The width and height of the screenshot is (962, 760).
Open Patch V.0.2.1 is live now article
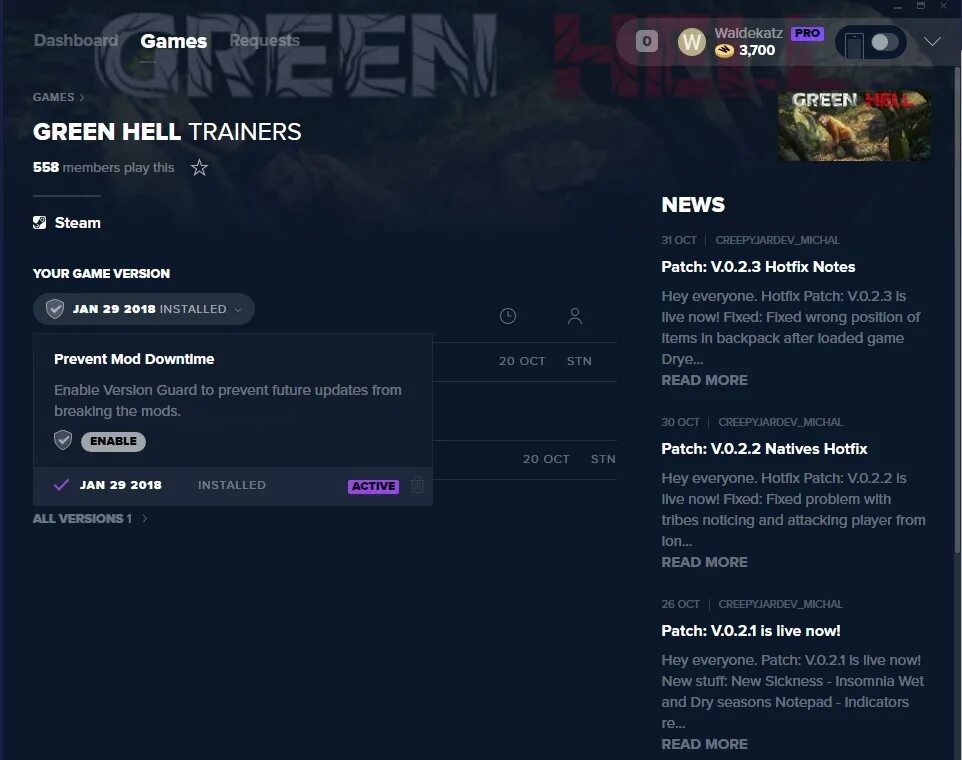click(x=751, y=631)
